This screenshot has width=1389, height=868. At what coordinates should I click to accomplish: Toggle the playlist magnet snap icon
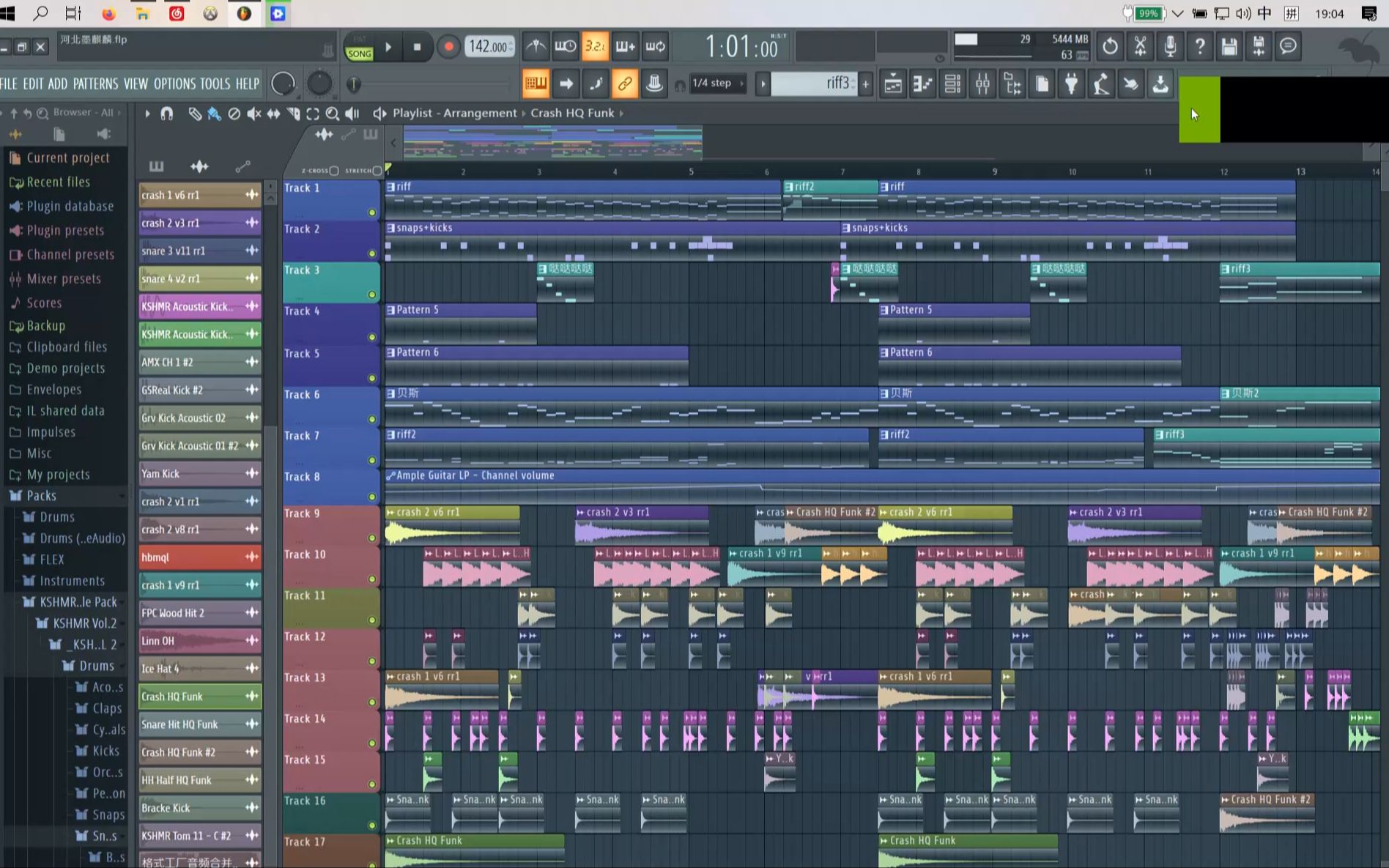[166, 114]
